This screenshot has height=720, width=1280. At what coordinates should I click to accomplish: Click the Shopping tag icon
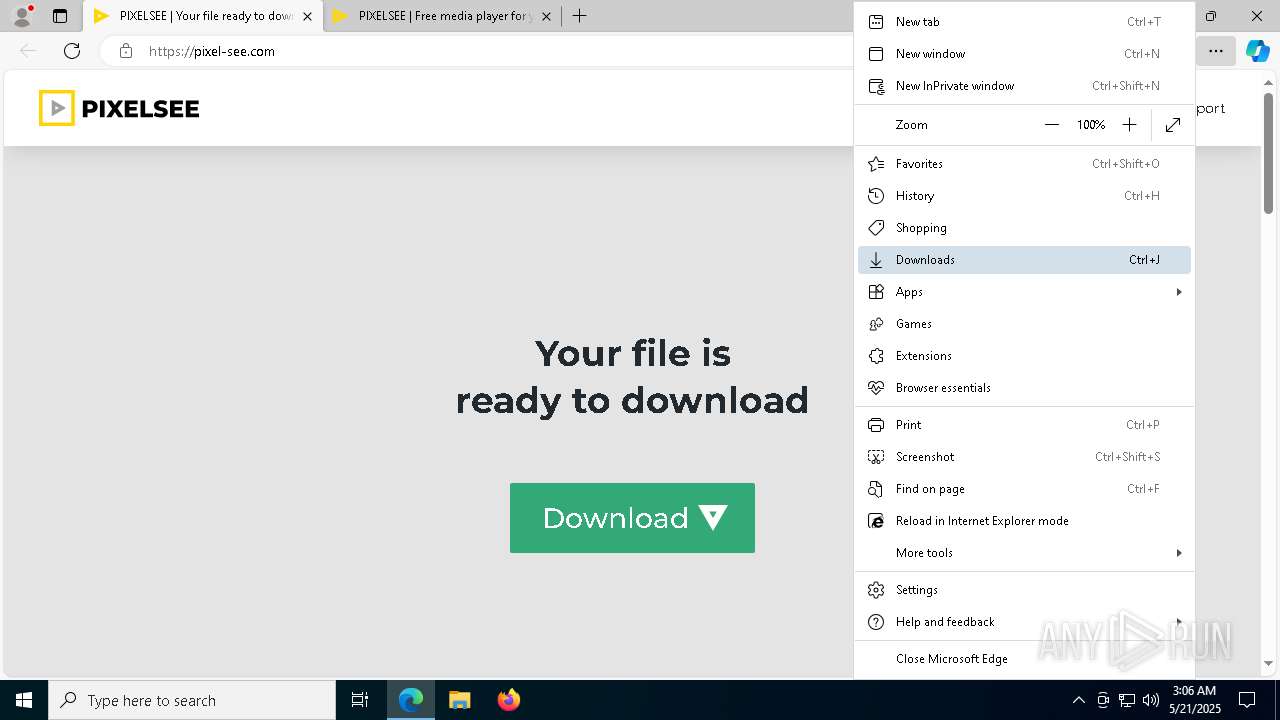point(876,228)
